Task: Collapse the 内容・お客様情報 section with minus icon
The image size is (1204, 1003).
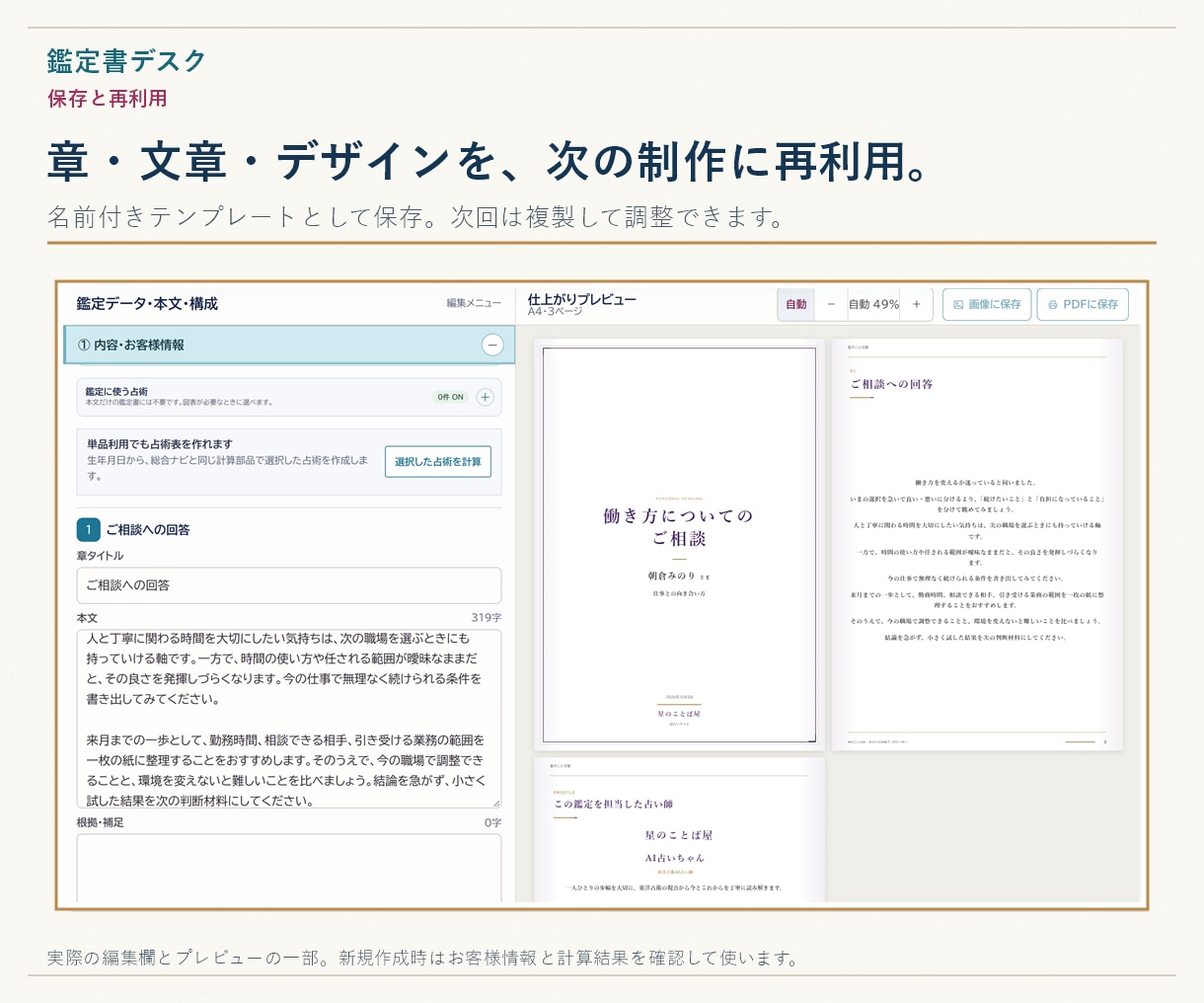Action: click(491, 345)
